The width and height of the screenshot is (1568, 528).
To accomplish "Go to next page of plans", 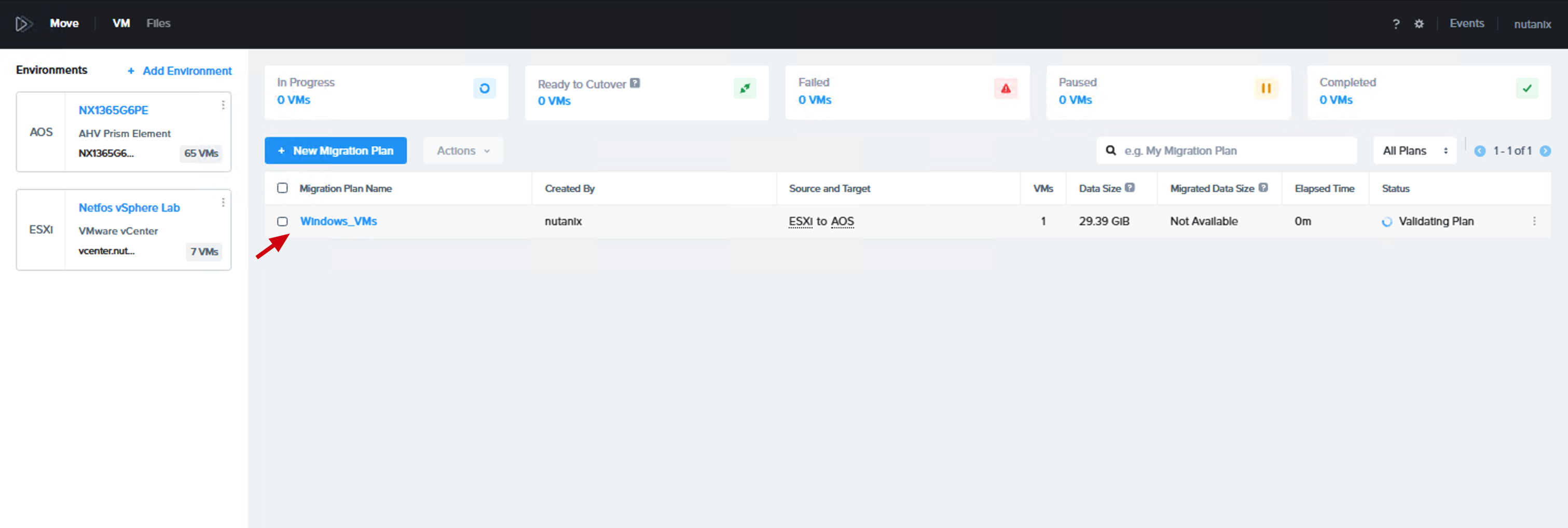I will pos(1545,151).
